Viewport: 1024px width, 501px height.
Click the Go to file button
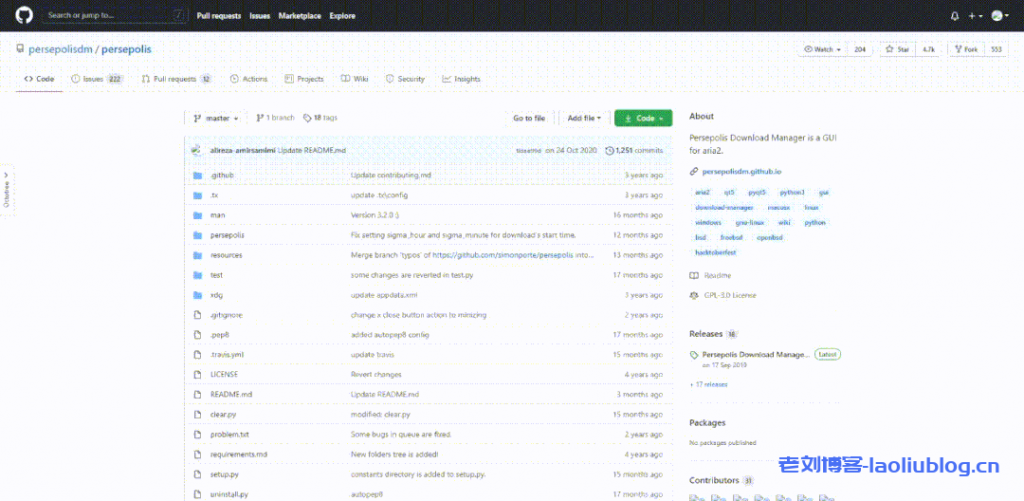529,118
